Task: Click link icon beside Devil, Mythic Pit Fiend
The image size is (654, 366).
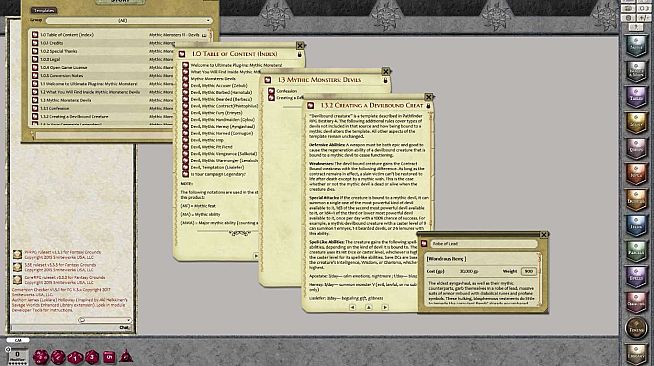Action: tap(186, 147)
